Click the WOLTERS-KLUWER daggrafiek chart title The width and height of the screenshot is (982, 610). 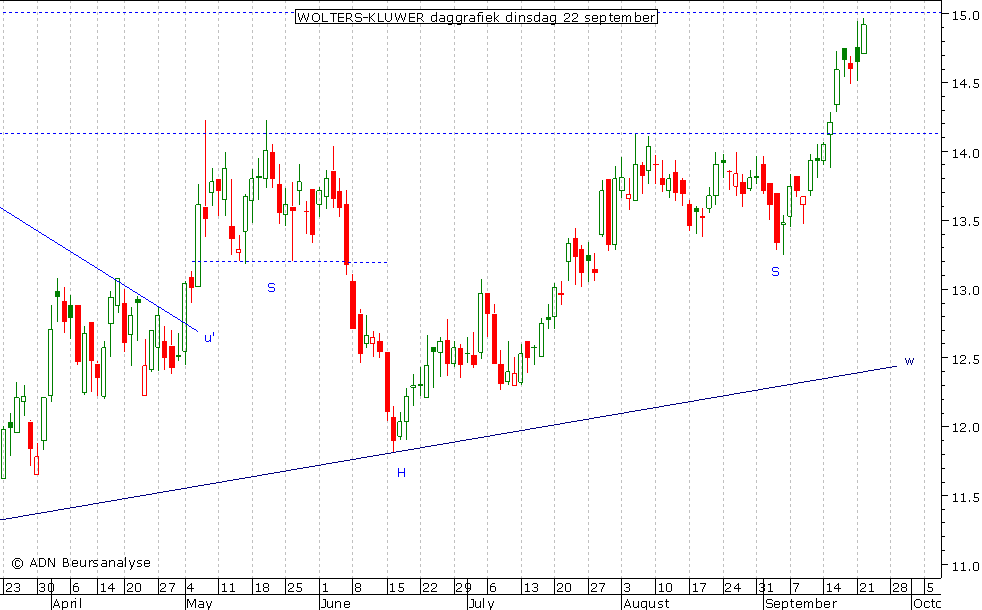point(476,17)
